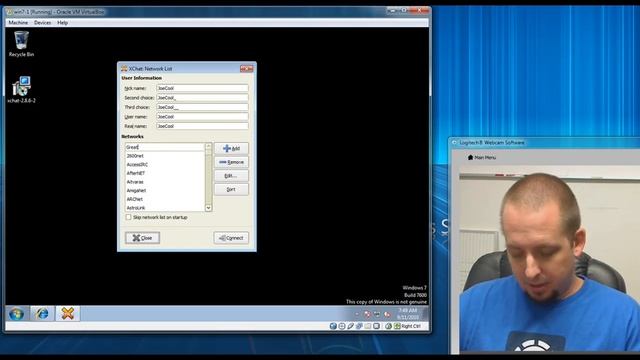The height and width of the screenshot is (360, 640).
Task: Open the Machine menu in VirtualBox
Action: point(18,22)
